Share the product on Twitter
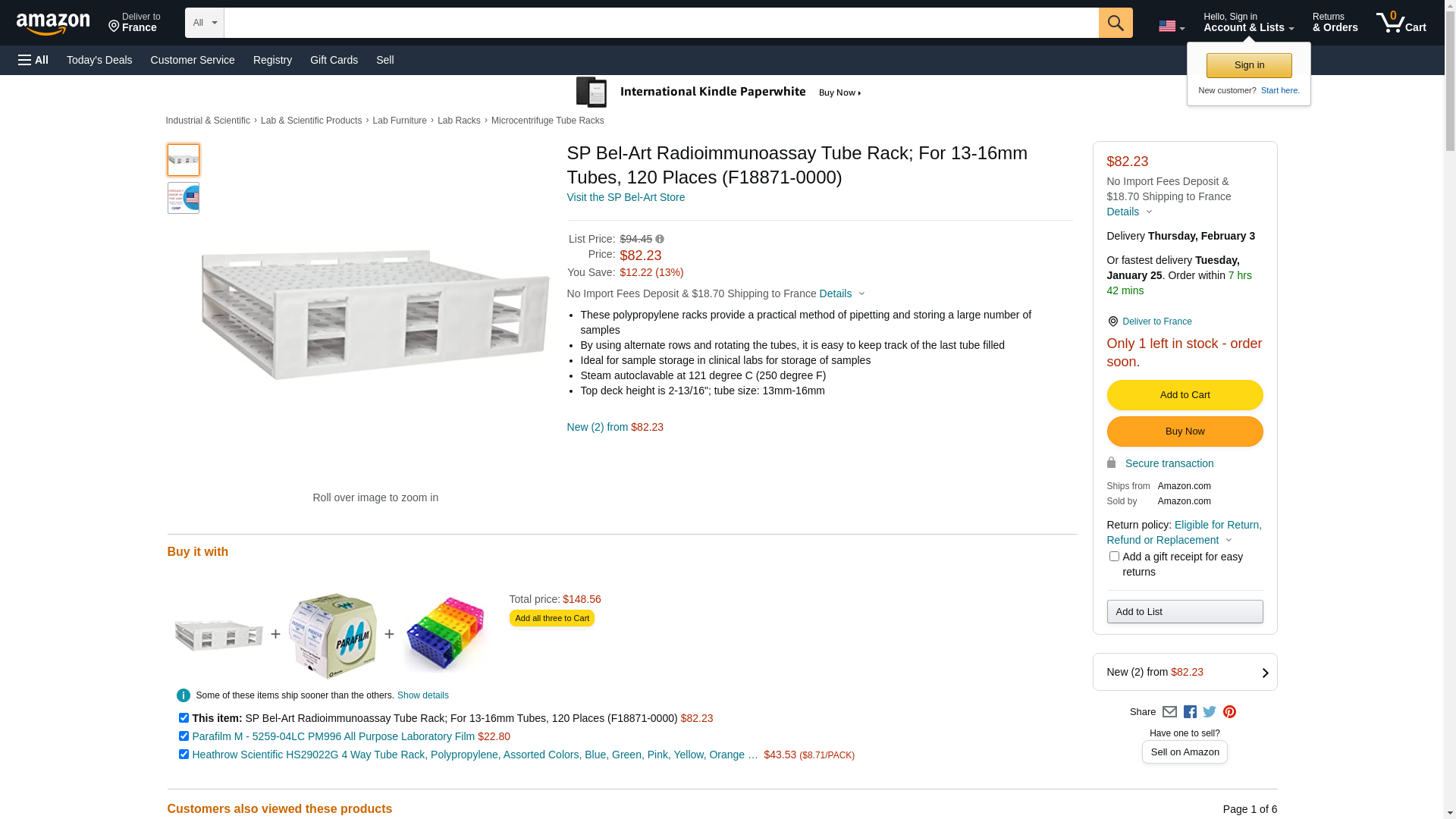This screenshot has height=819, width=1456. 1210,712
